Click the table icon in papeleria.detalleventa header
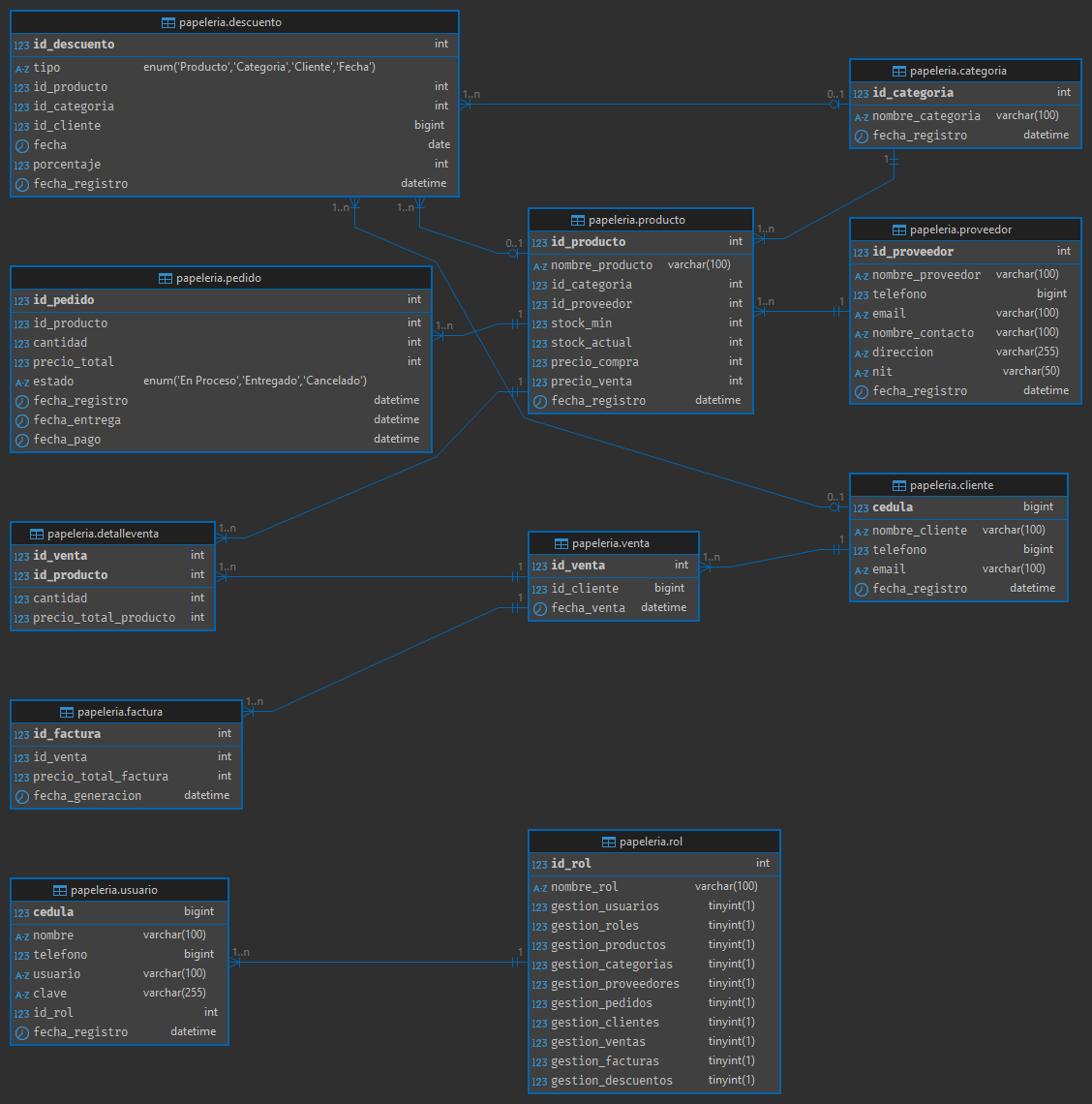This screenshot has width=1092, height=1104. click(x=37, y=535)
